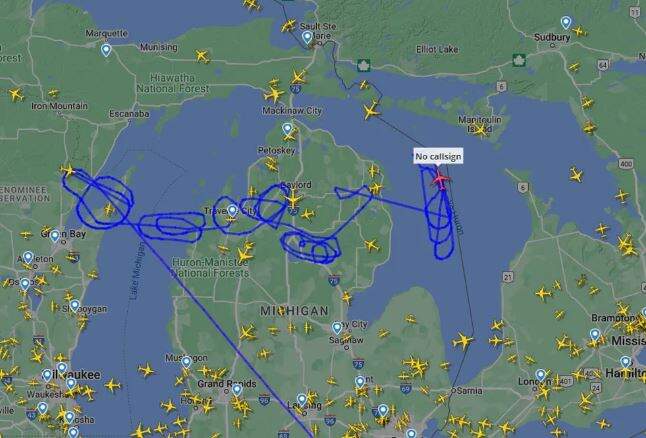Select the red aircraft with no callsign
Image resolution: width=646 pixels, height=438 pixels.
point(441,180)
